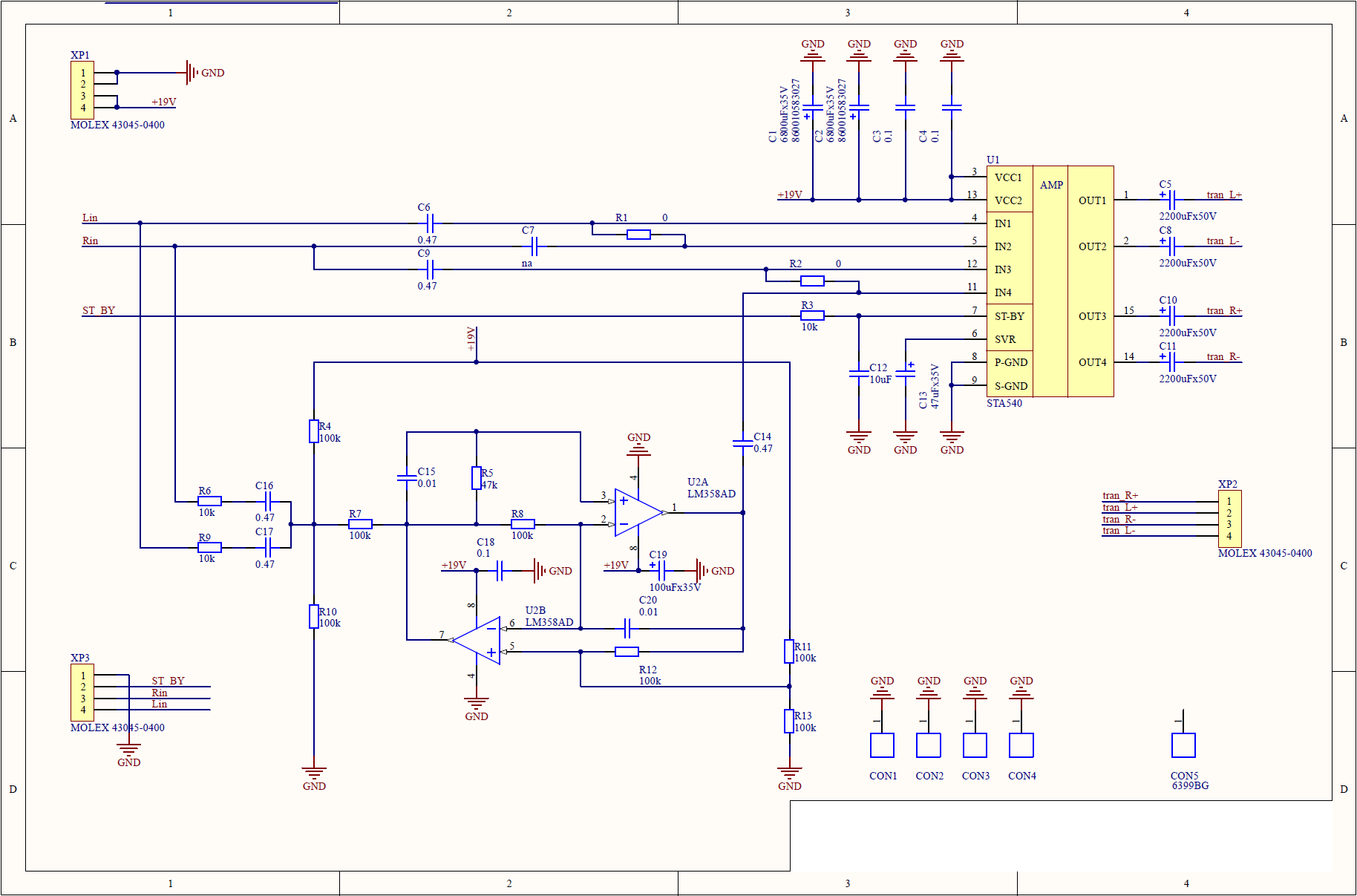The image size is (1357, 896).
Task: Select the XP2 MOLEX connector
Action: (x=1229, y=519)
